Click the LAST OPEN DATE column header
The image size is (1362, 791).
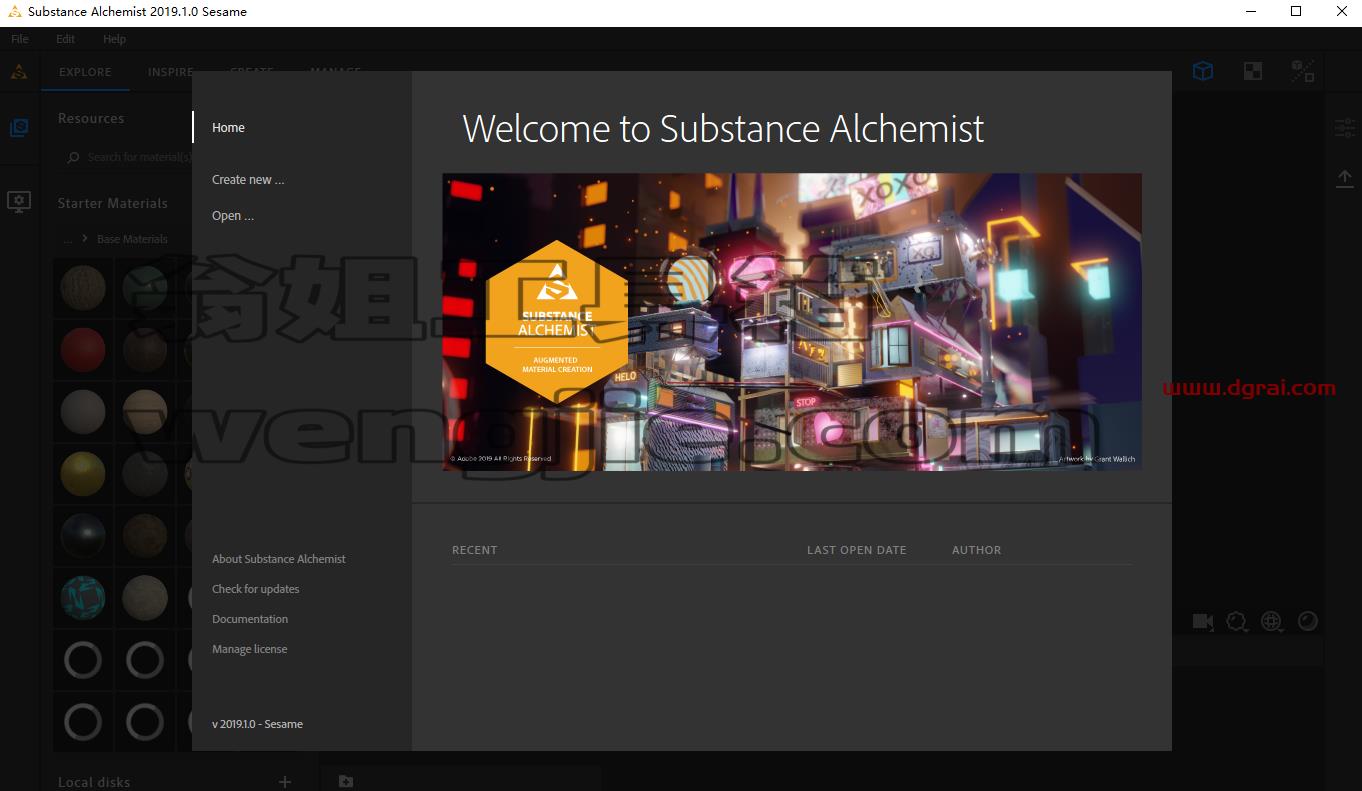(857, 550)
